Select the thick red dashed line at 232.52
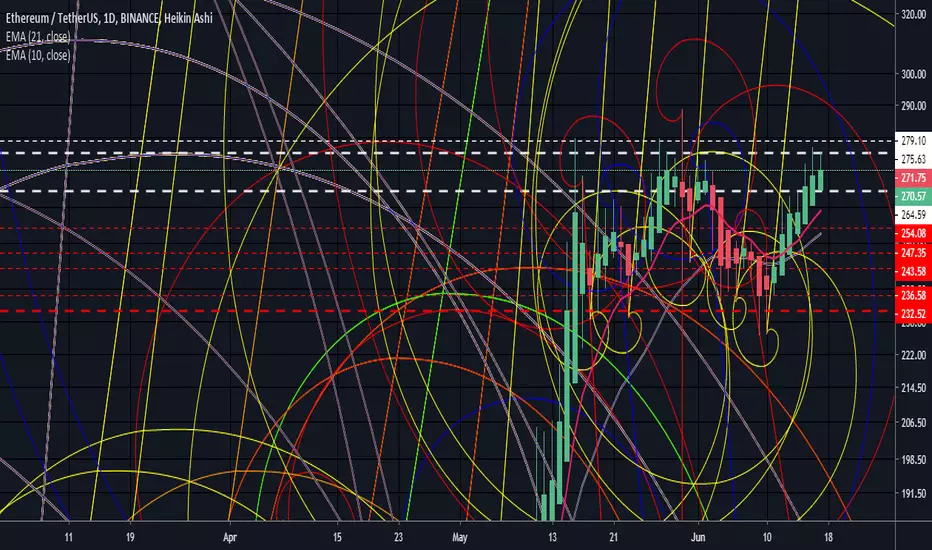Viewport: 932px width, 550px height. point(447,311)
